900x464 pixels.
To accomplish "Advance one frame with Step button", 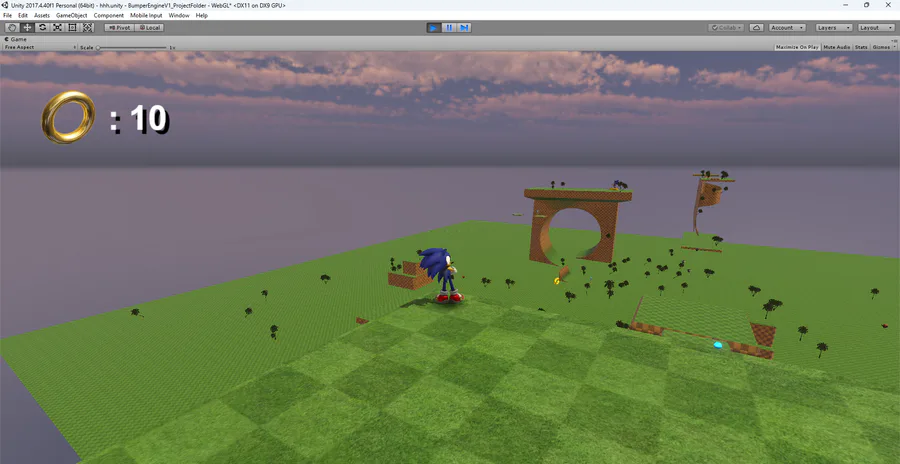I will 464,28.
